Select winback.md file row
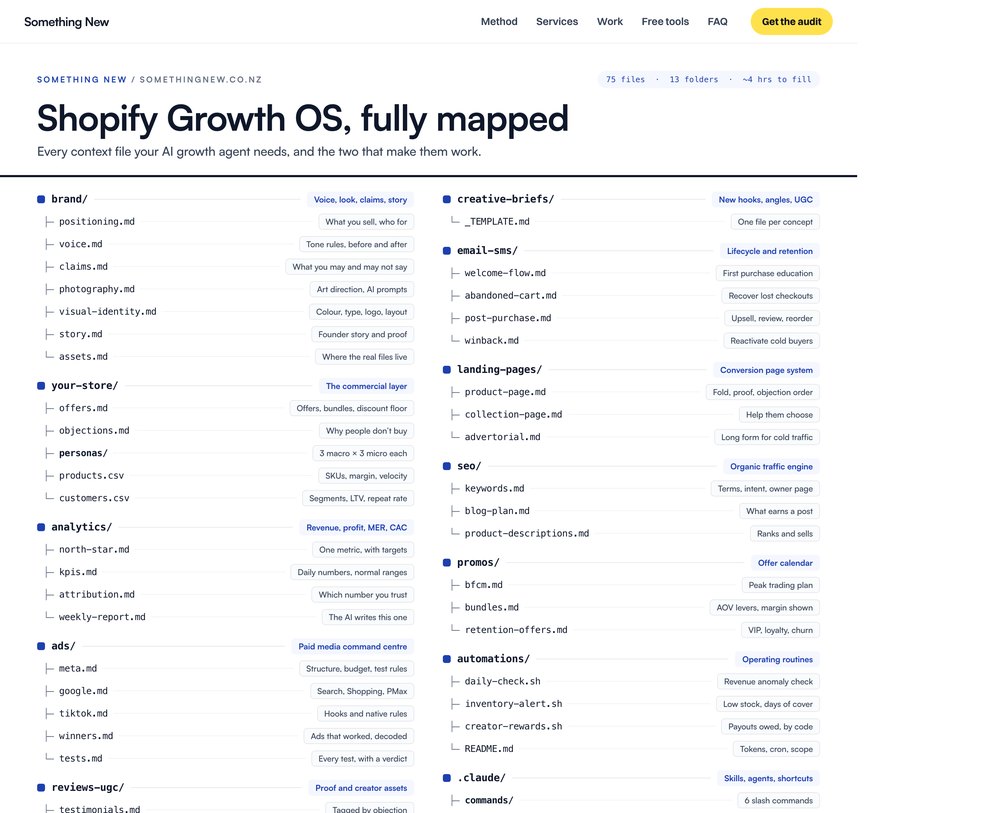Image resolution: width=1000 pixels, height=813 pixels. click(631, 341)
